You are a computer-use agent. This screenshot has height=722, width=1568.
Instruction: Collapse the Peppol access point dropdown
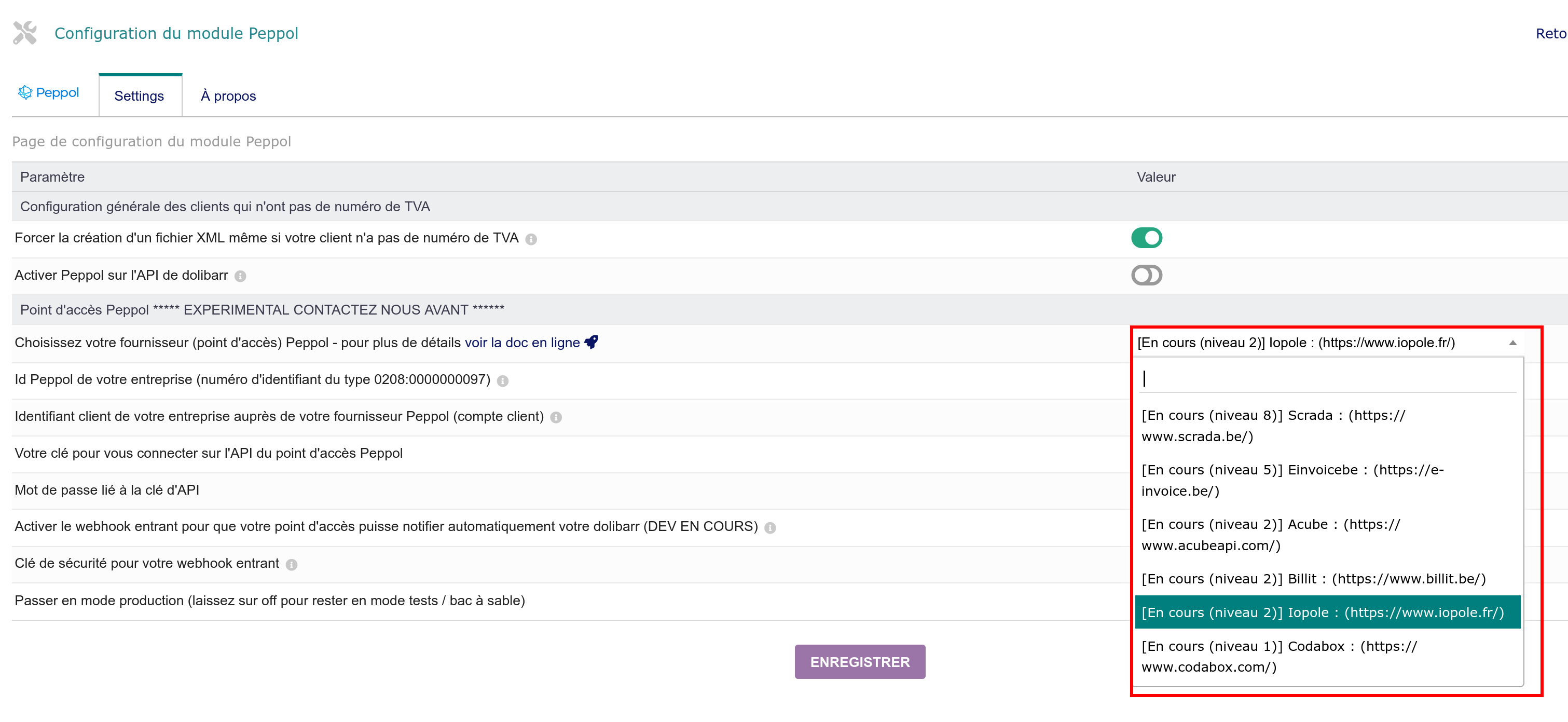1512,343
